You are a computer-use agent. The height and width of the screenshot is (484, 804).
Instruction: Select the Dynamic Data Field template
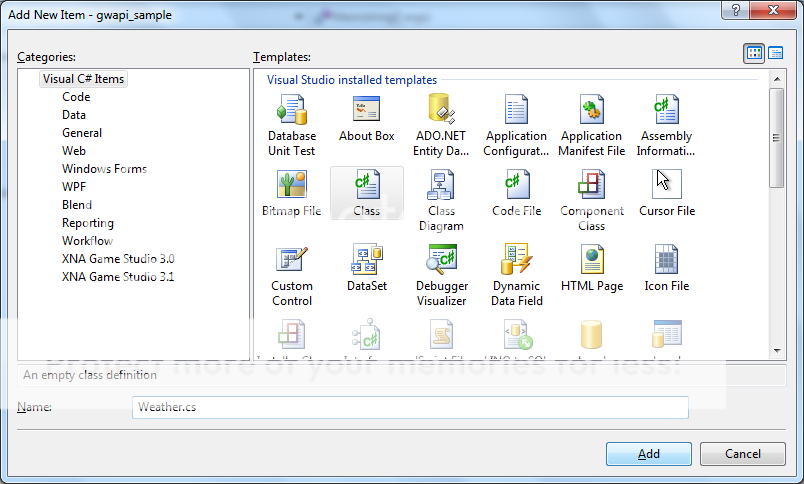pos(516,275)
